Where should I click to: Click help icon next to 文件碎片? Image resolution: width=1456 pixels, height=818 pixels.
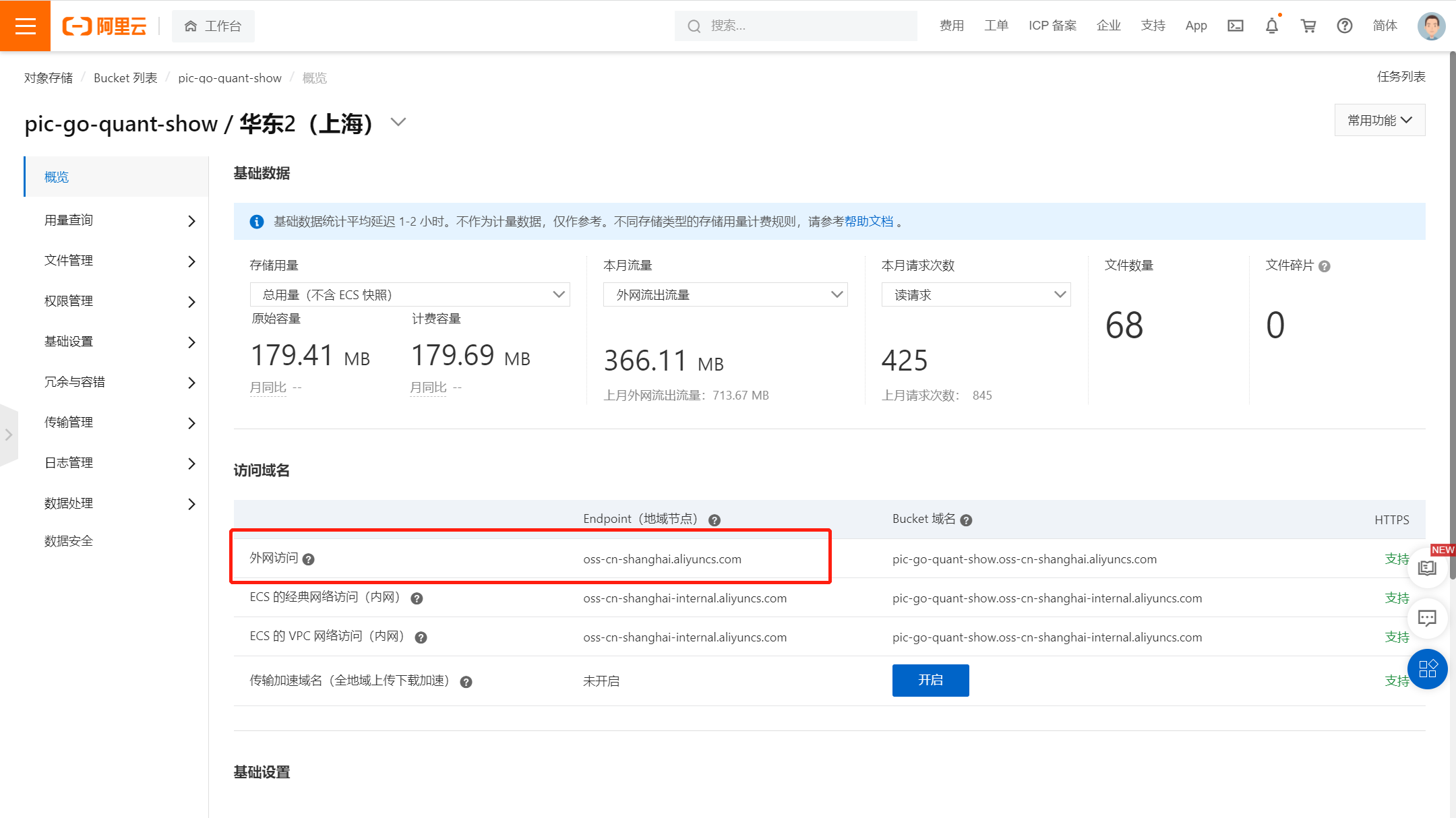tap(1324, 266)
